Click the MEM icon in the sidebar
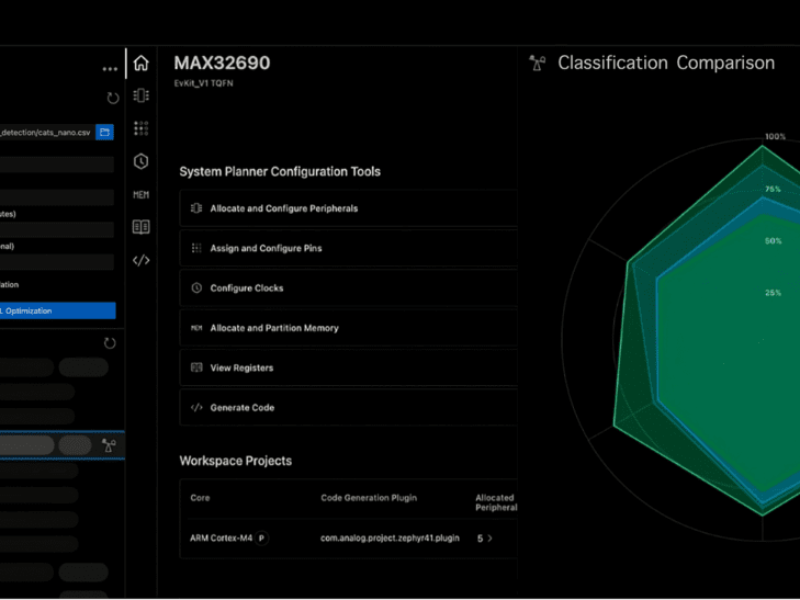The width and height of the screenshot is (800, 600). (x=140, y=194)
